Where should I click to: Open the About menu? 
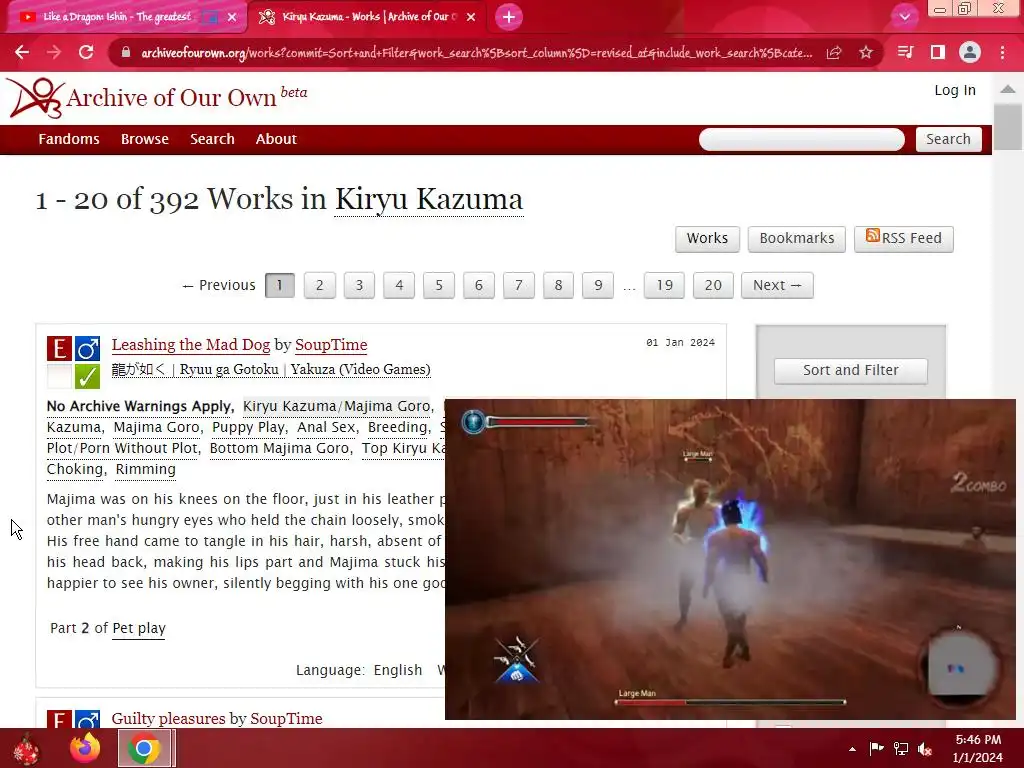(x=276, y=139)
